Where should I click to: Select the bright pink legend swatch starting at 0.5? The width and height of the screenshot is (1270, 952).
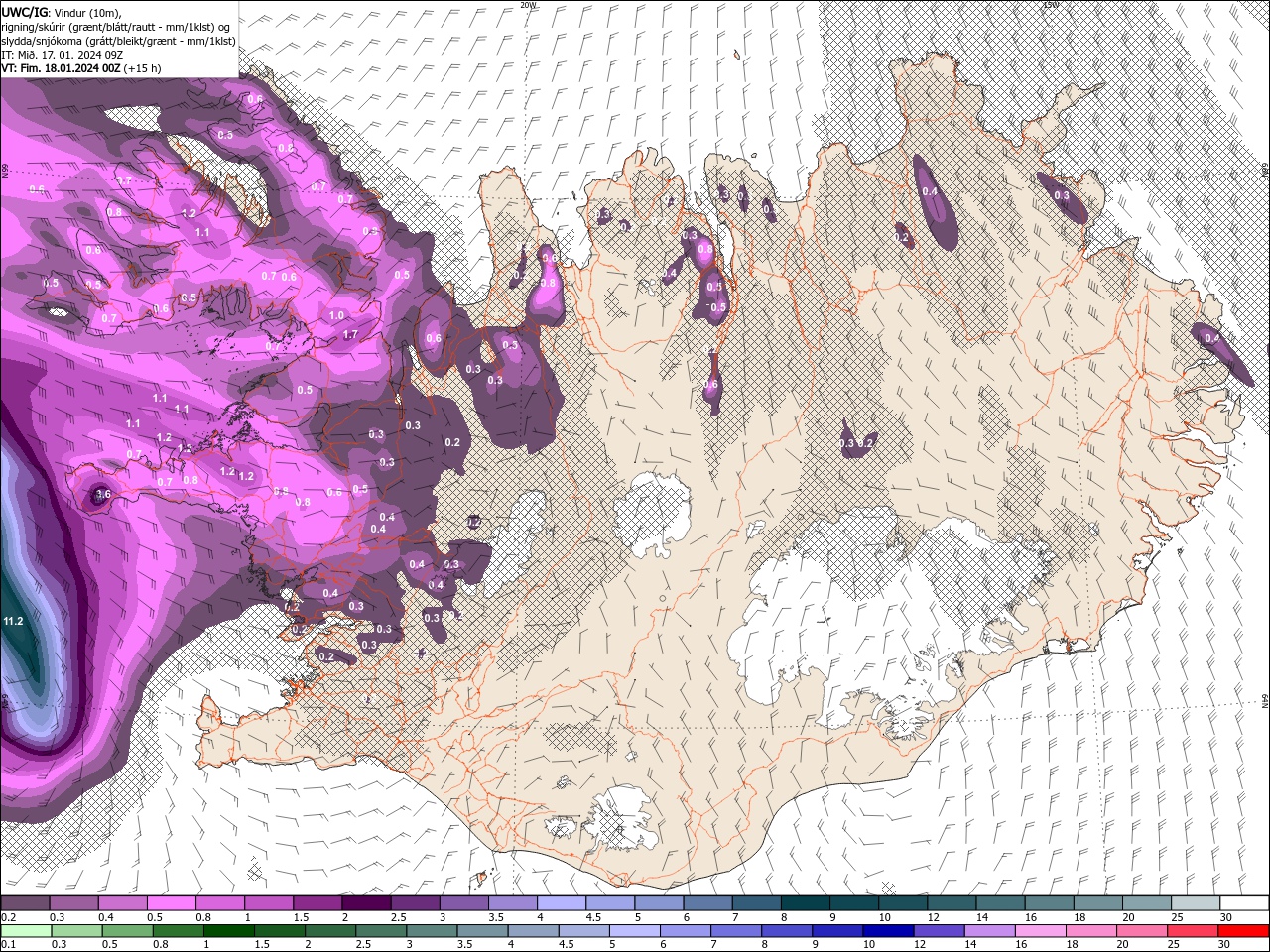(171, 903)
